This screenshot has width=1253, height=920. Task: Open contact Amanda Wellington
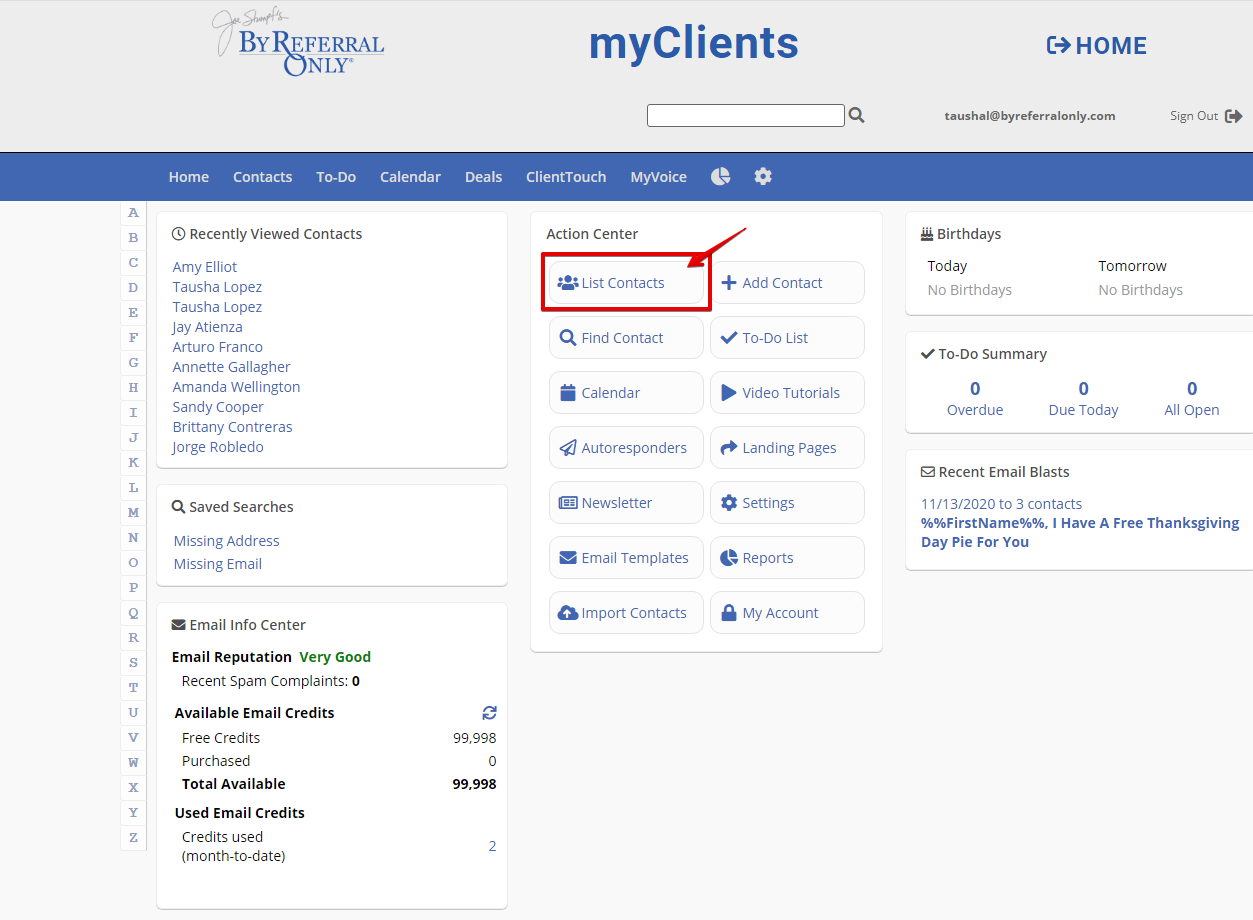tap(236, 387)
